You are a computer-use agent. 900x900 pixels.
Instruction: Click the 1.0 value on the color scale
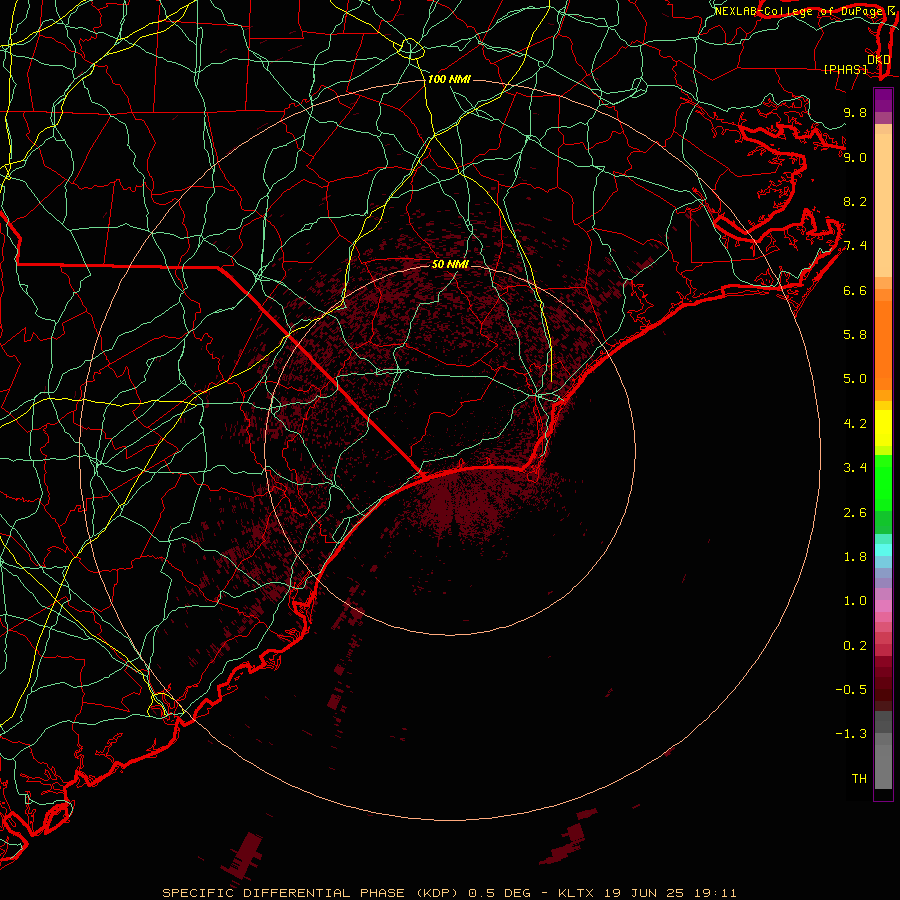(x=855, y=601)
